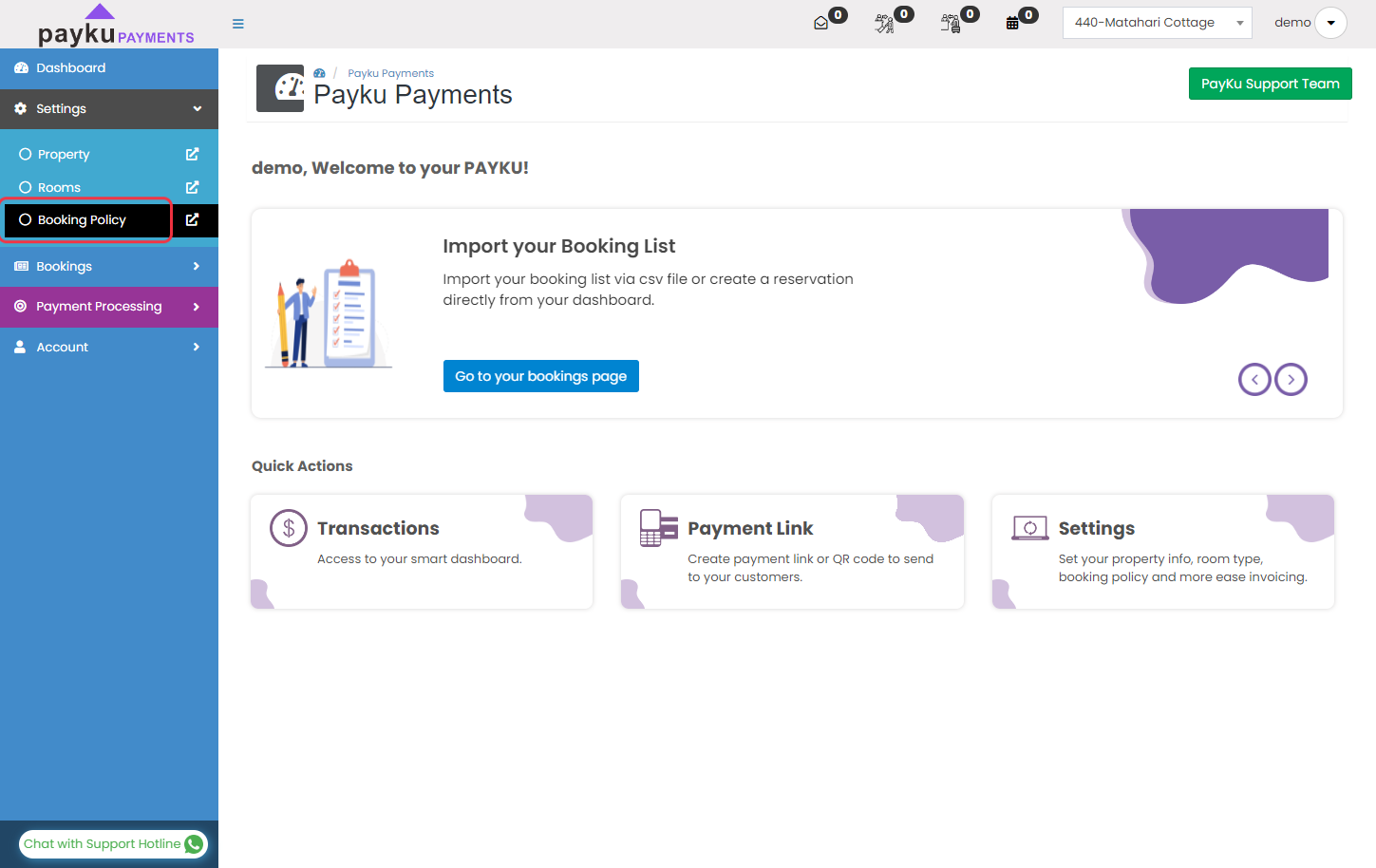Screen dimensions: 1376x868
Task: Expand the Account sidebar menu
Action: pyautogui.click(x=109, y=348)
